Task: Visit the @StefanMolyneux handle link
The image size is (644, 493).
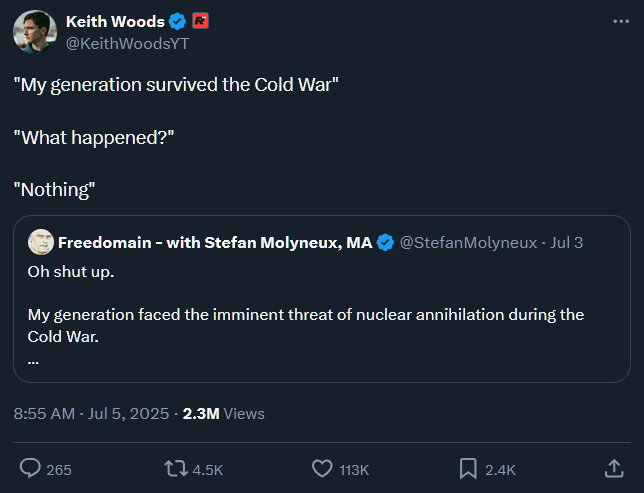Action: tap(468, 243)
